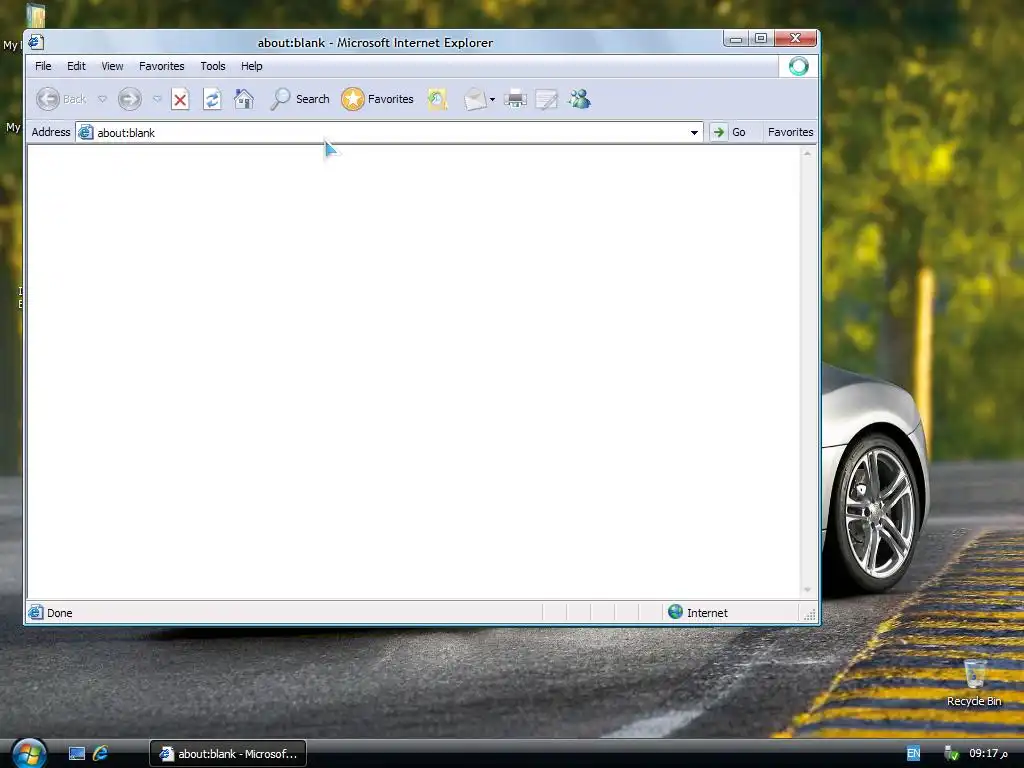Click the Forward navigation button
The image size is (1024, 768).
129,99
